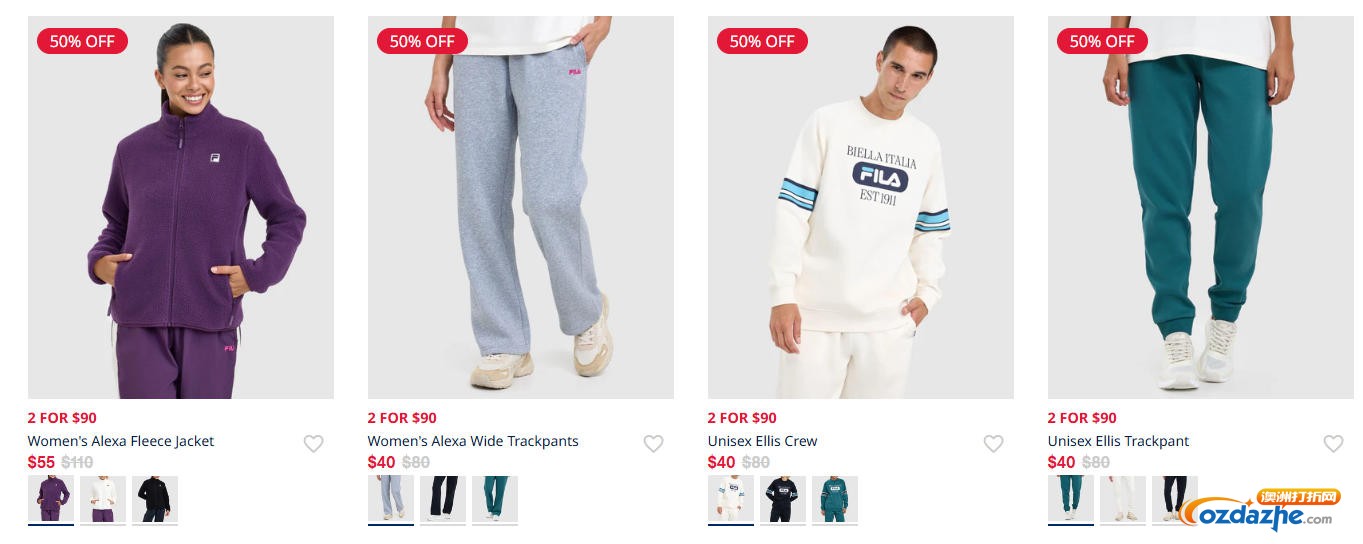Click the 2 FOR $90 offer under Ellis Trackpant
The height and width of the screenshot is (544, 1363).
click(1082, 418)
